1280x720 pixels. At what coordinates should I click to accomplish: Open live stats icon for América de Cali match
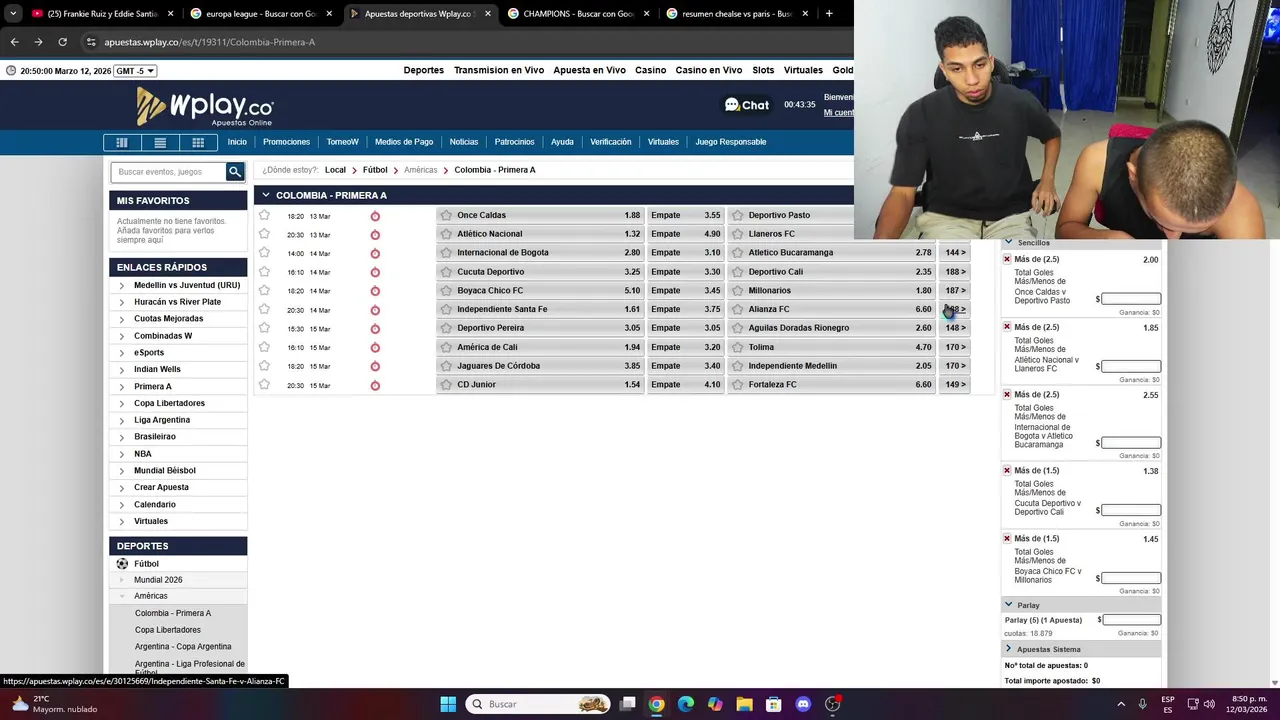pos(375,348)
